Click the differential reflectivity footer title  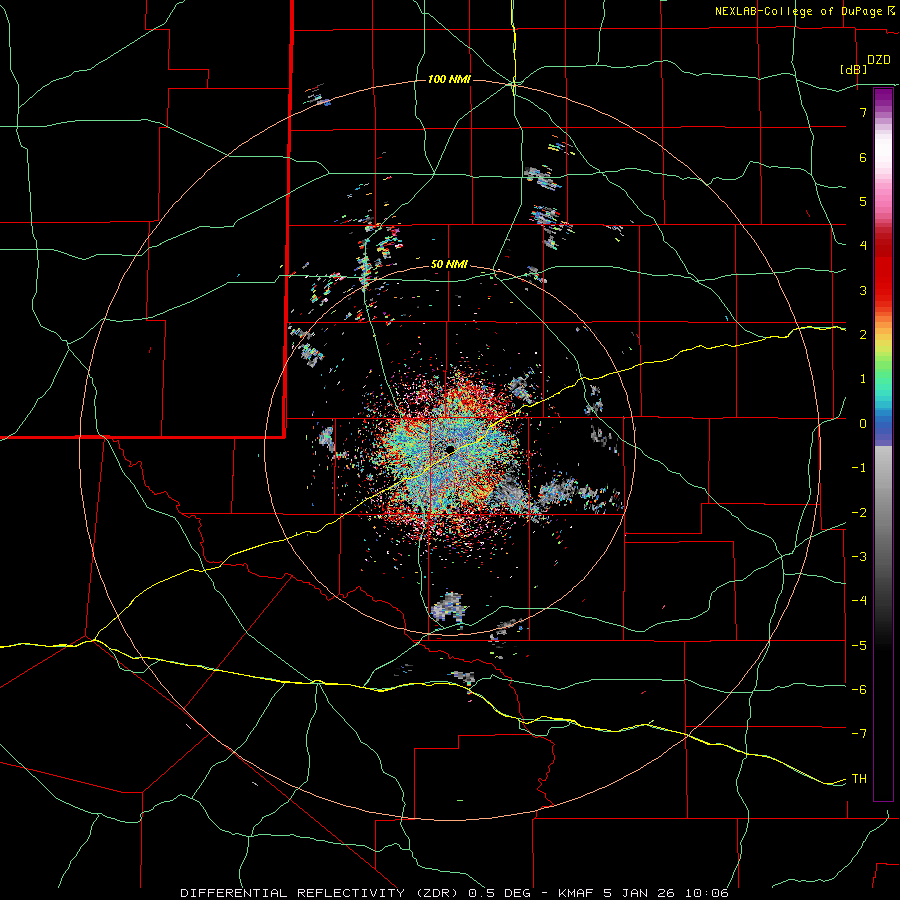(454, 893)
